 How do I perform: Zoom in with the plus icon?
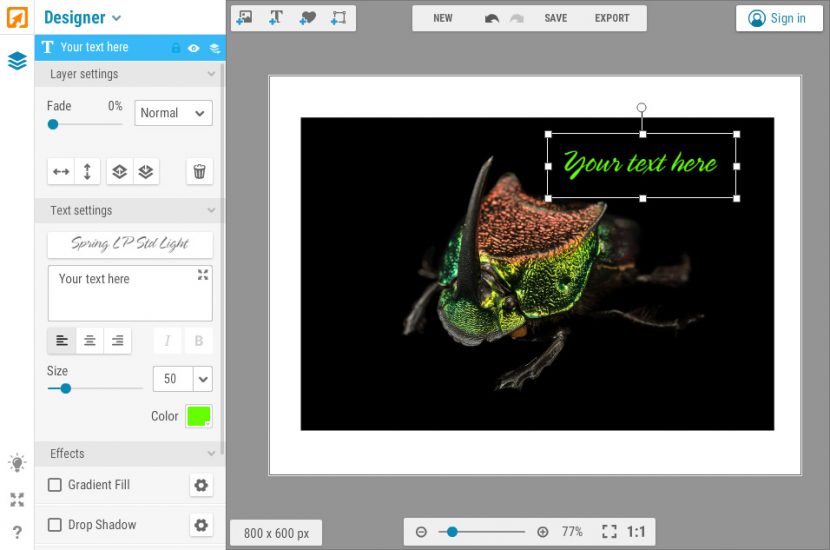pos(543,532)
